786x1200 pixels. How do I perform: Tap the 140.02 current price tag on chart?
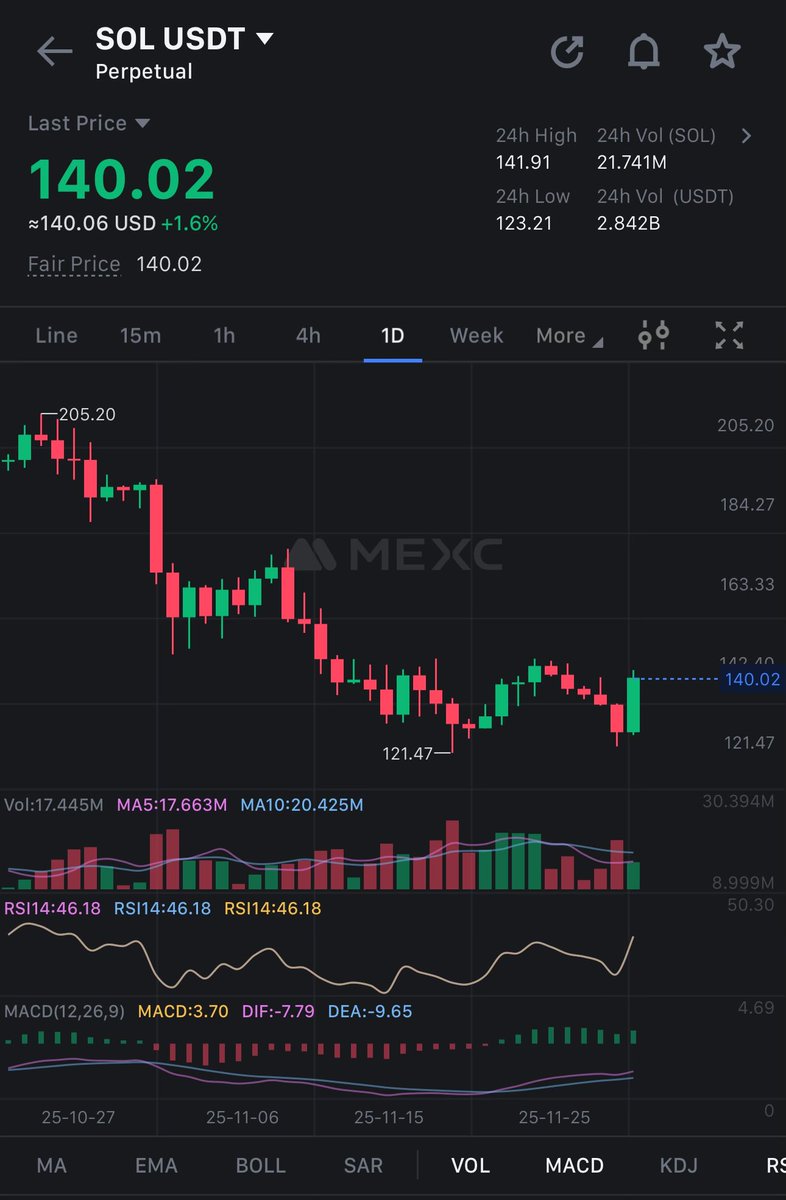[x=752, y=680]
